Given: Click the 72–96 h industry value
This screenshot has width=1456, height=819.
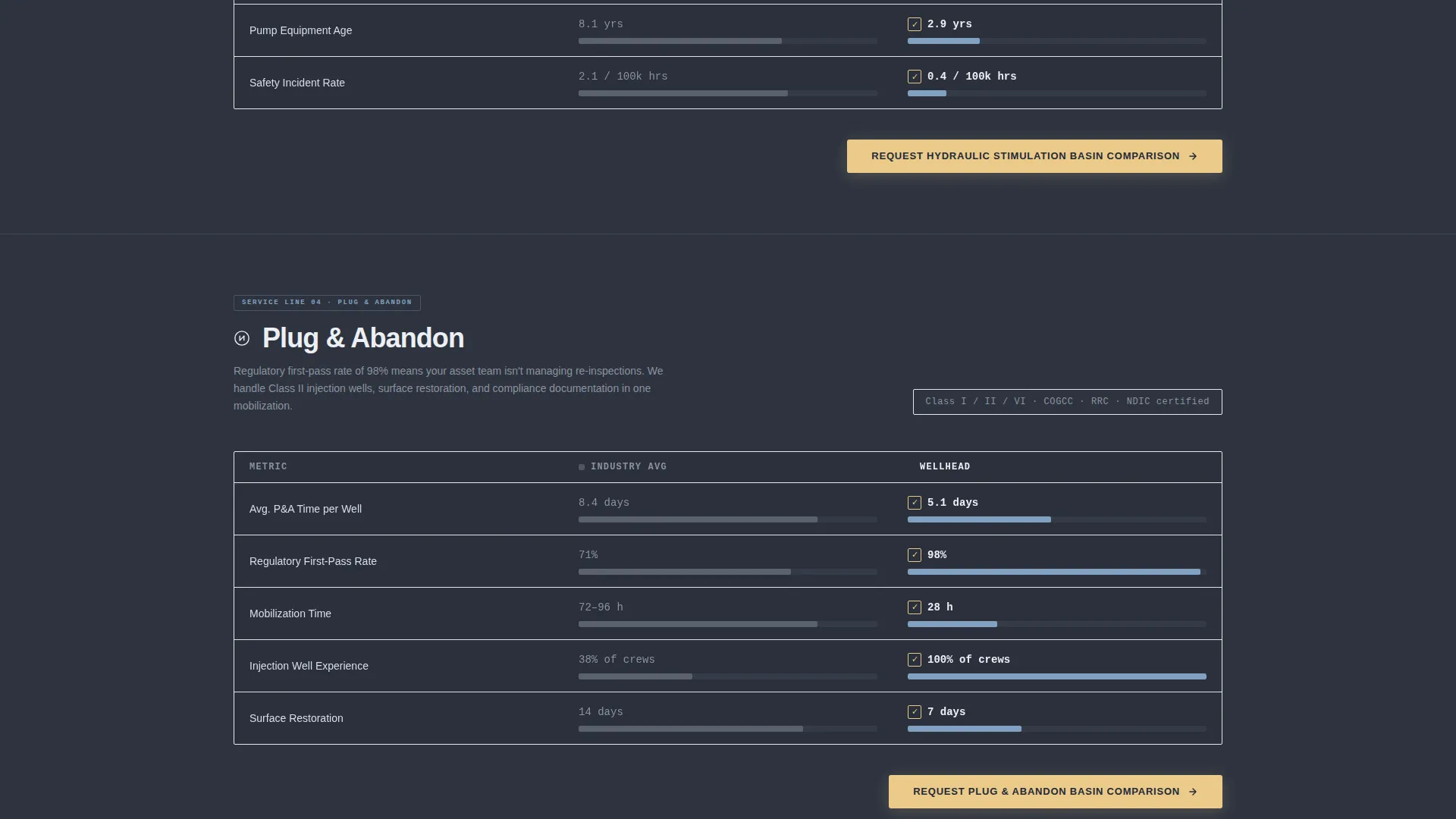Looking at the screenshot, I should click(x=601, y=607).
